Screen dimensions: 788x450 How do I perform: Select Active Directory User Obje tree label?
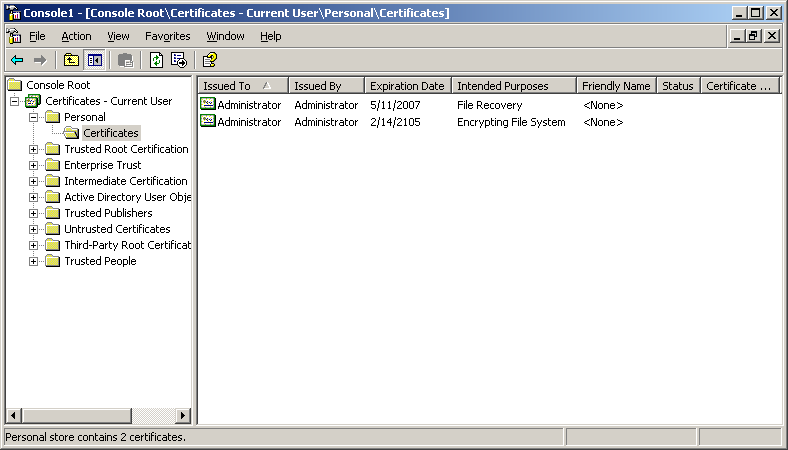click(x=127, y=198)
